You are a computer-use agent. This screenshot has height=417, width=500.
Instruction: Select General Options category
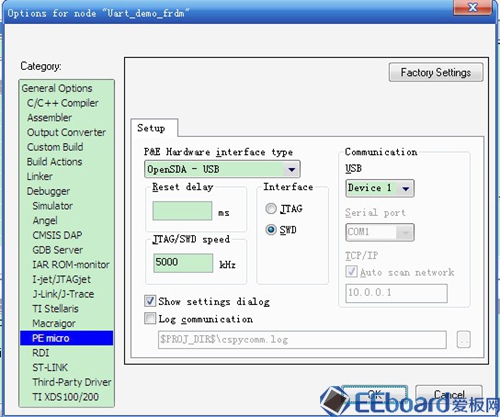57,88
